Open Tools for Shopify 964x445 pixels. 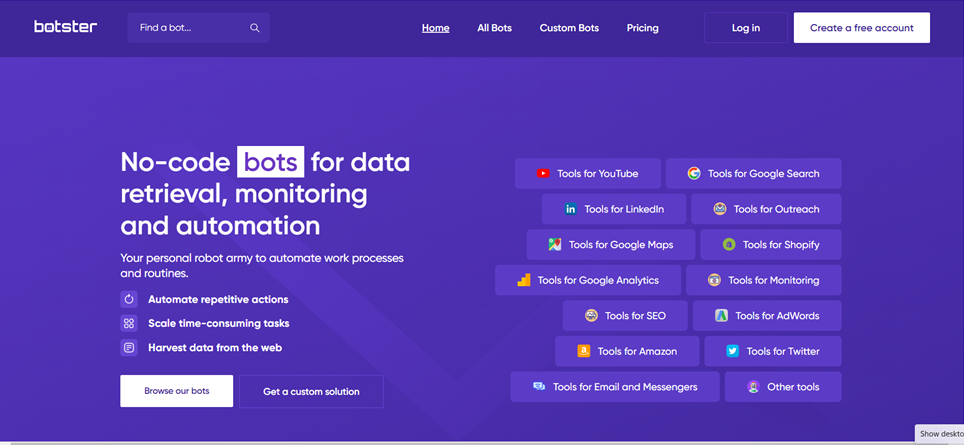pos(771,245)
